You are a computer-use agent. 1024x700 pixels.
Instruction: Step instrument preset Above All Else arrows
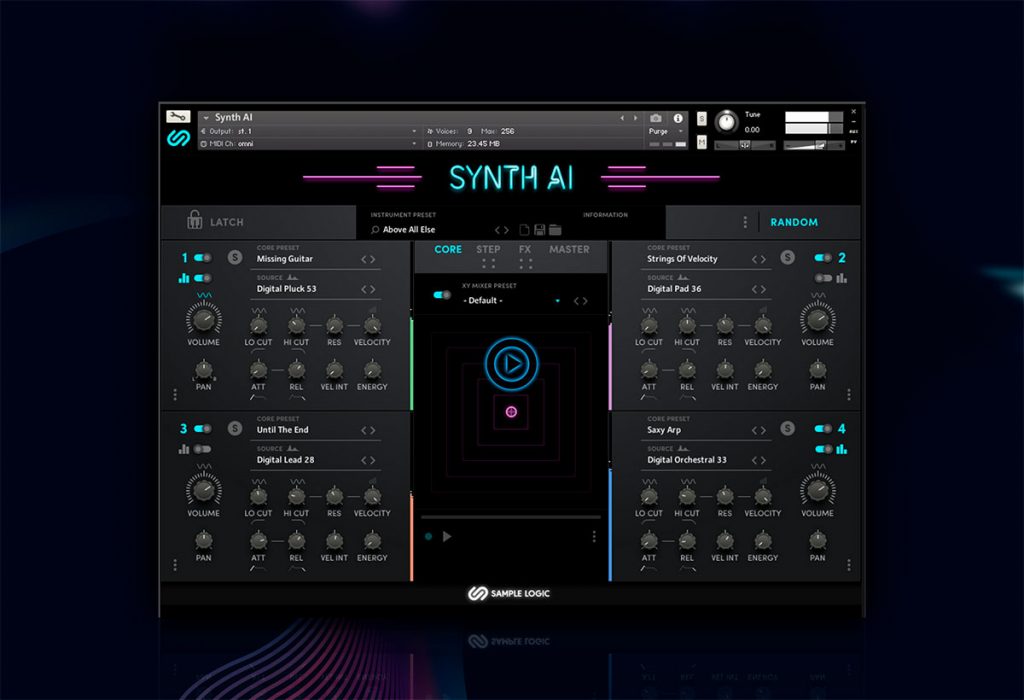[x=502, y=230]
